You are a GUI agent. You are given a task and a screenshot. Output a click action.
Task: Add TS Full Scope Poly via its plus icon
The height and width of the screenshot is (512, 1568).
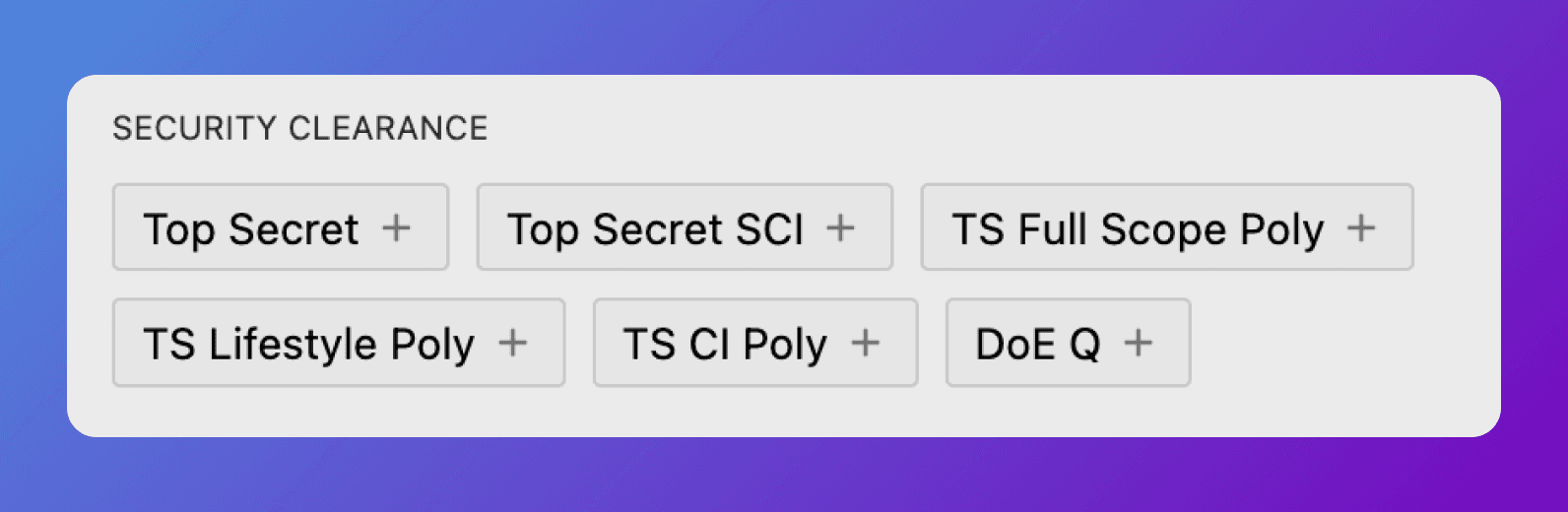pos(1361,228)
